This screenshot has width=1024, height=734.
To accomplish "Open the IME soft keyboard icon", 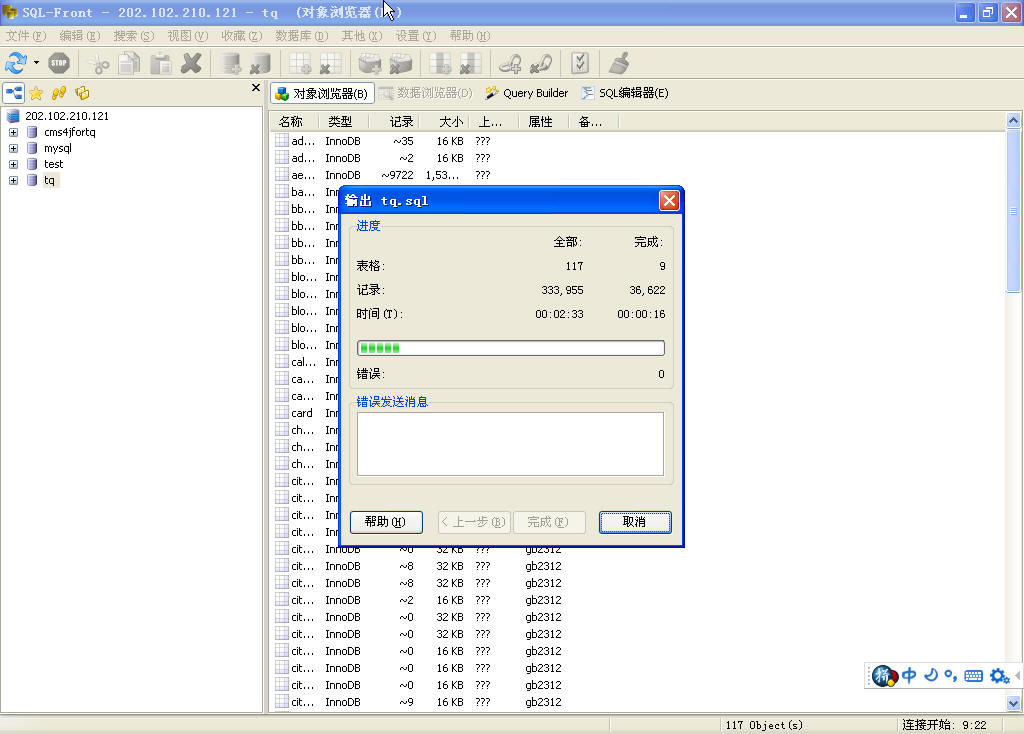I will [x=973, y=676].
